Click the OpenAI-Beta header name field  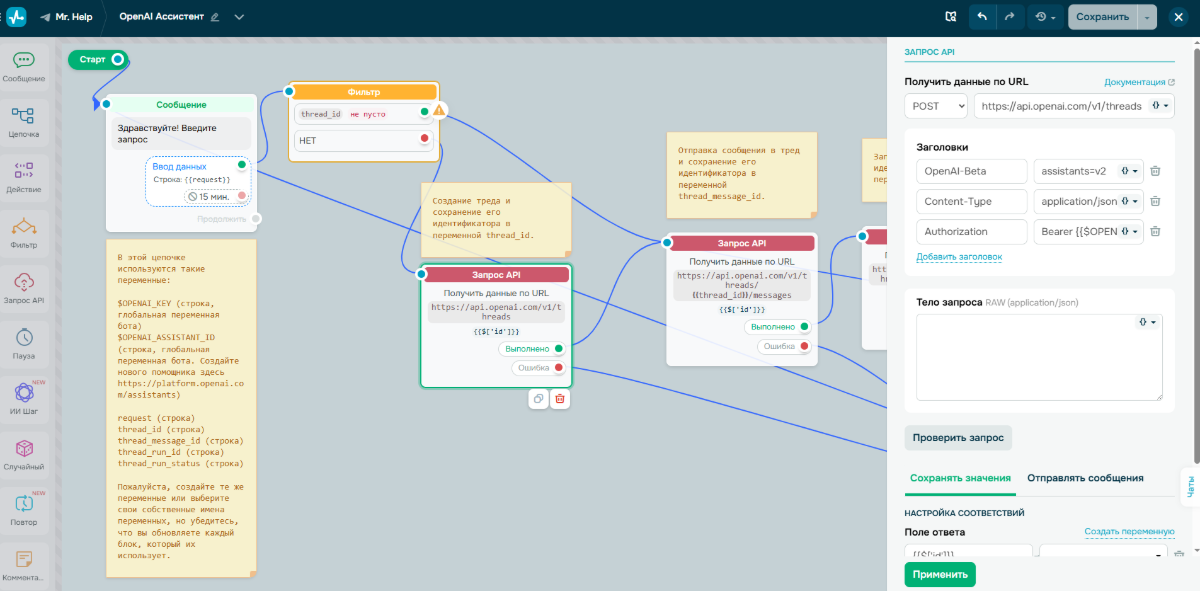coord(972,172)
